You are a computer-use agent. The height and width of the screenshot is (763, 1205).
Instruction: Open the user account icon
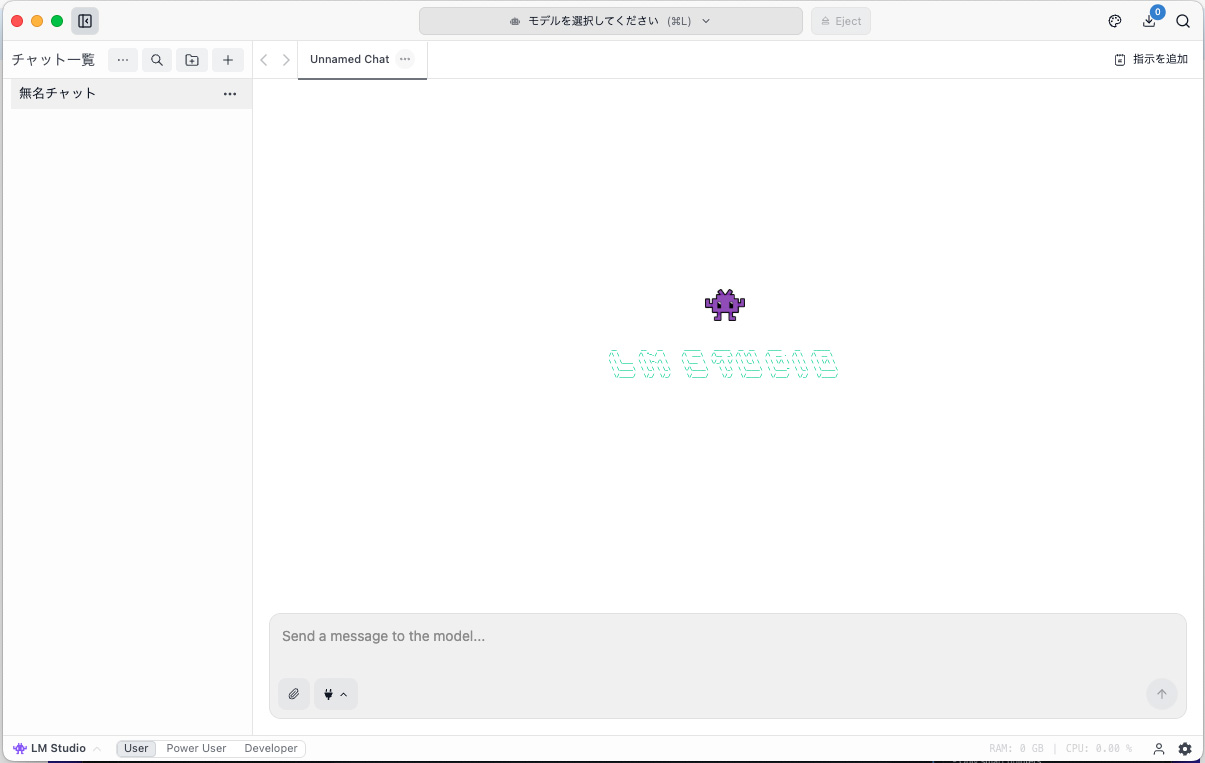pyautogui.click(x=1159, y=748)
